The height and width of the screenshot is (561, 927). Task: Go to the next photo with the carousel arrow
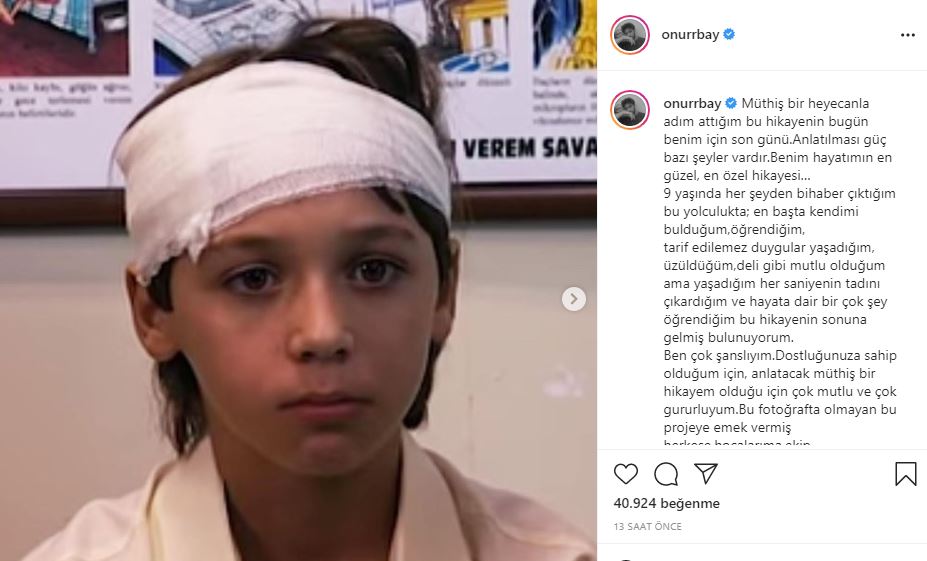pyautogui.click(x=573, y=299)
